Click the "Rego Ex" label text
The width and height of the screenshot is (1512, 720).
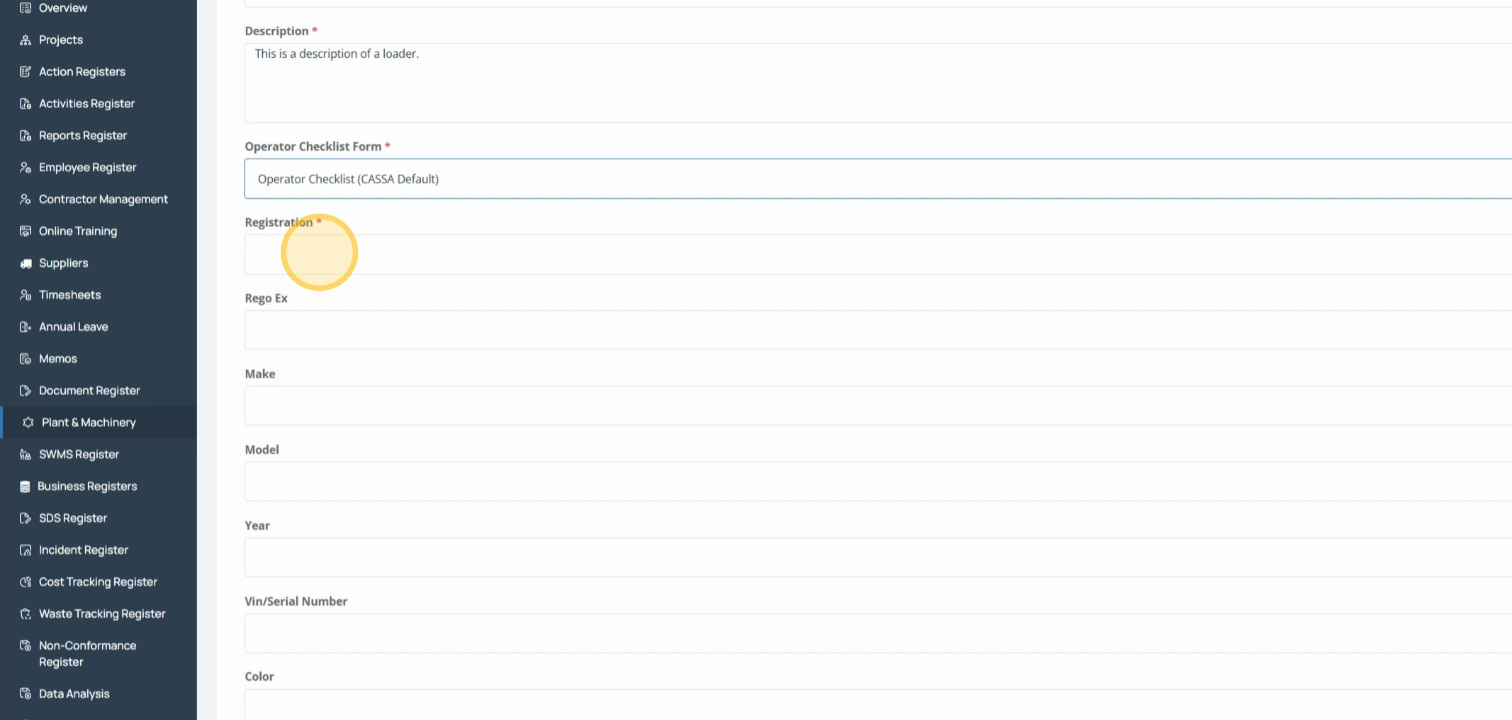pos(266,299)
